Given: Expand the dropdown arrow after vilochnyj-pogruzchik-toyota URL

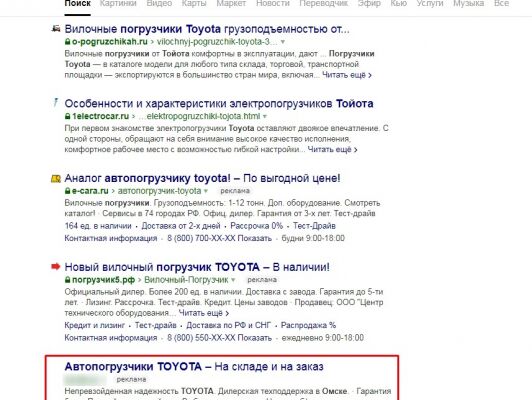Looking at the screenshot, I should click(x=283, y=42).
